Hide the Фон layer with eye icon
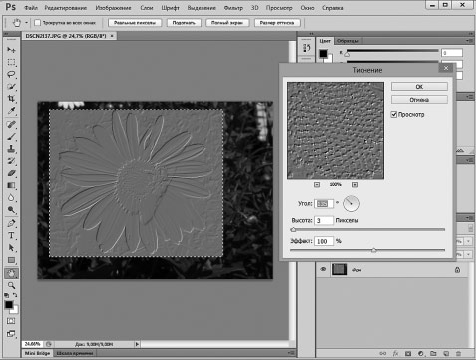 click(x=323, y=269)
